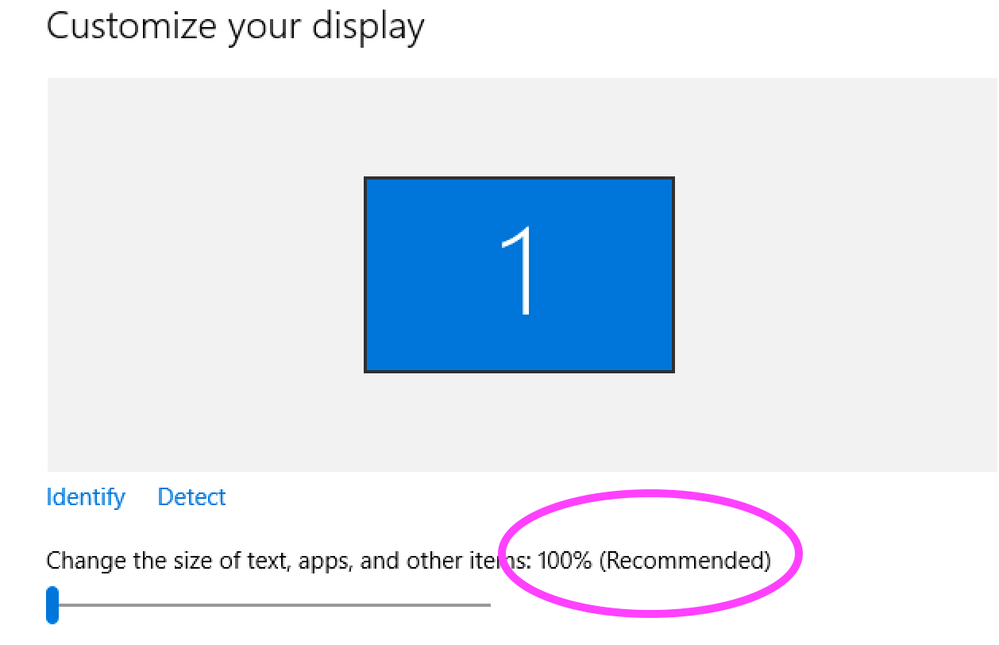Click the "Customize your display" heading
This screenshot has height=645, width=999.
pos(235,25)
